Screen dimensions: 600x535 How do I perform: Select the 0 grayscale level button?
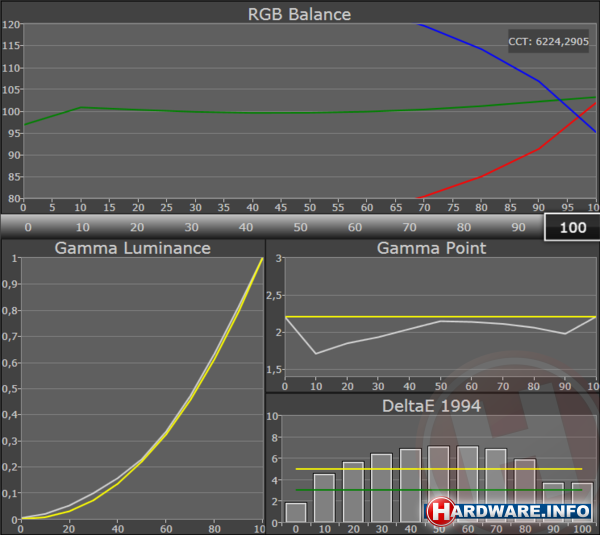click(28, 227)
